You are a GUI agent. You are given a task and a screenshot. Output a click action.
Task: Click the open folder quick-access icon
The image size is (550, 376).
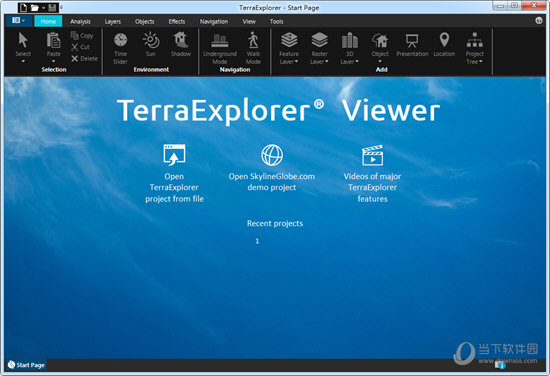point(35,7)
